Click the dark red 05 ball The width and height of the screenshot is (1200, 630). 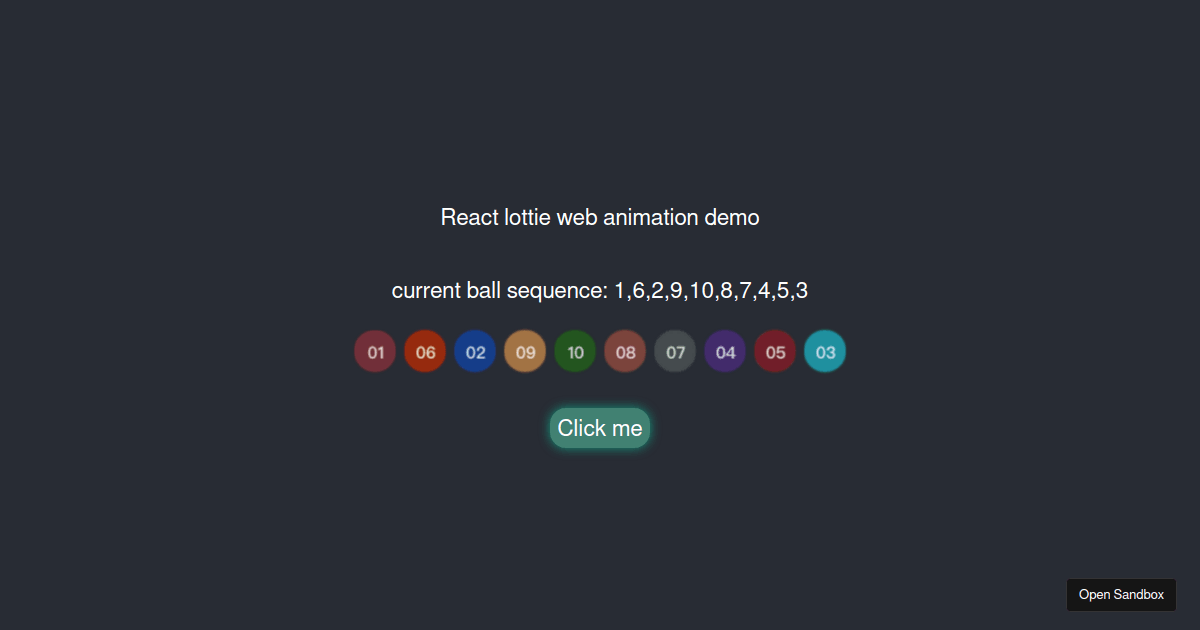pos(775,351)
